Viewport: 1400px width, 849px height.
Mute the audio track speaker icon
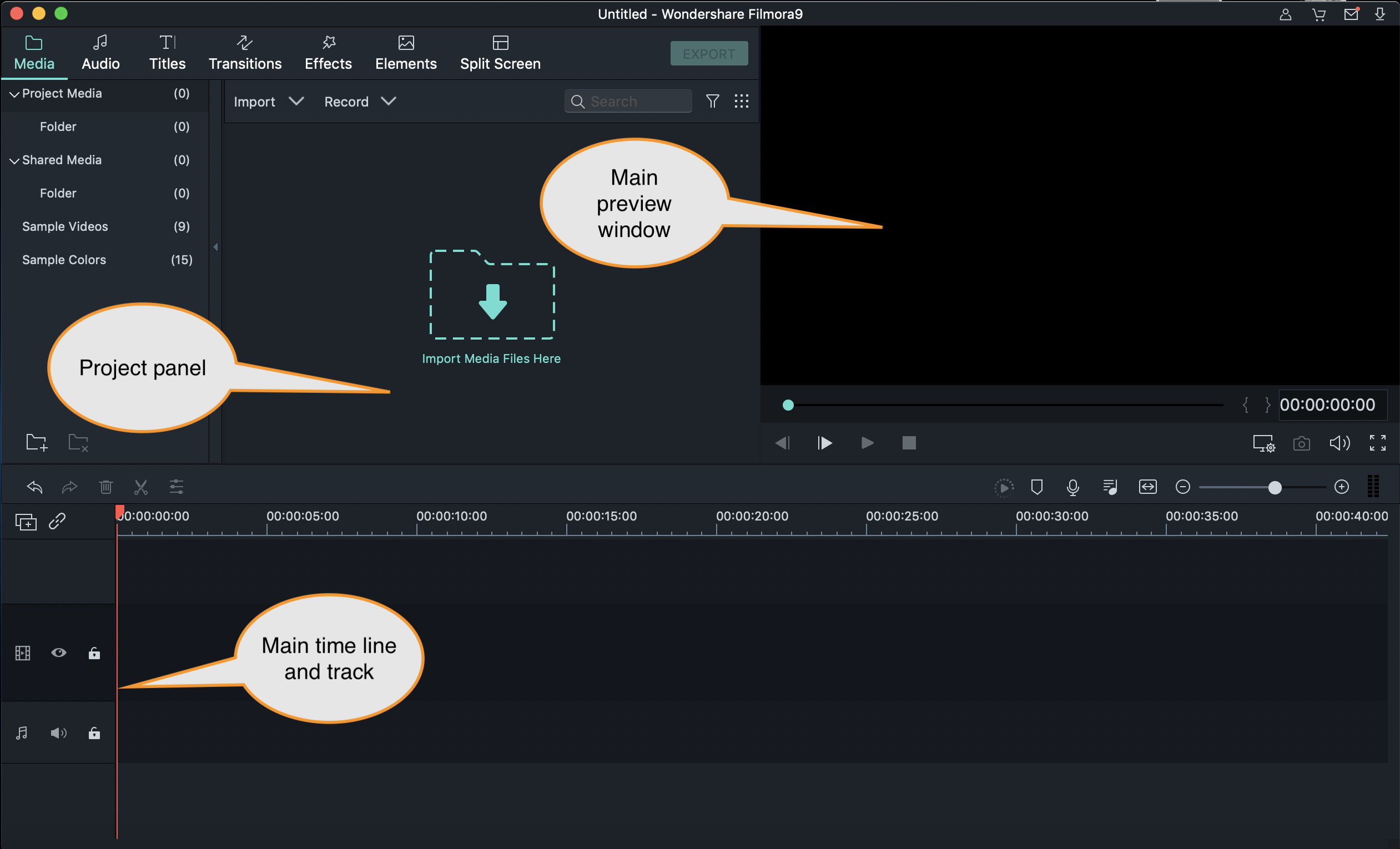click(x=57, y=732)
